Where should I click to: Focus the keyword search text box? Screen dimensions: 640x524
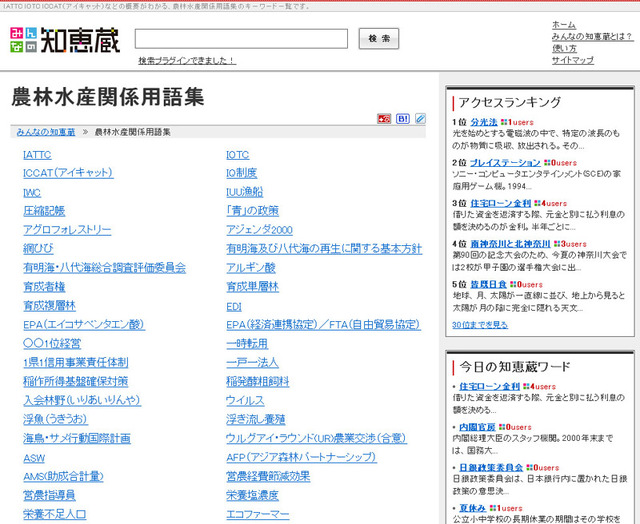[241, 39]
